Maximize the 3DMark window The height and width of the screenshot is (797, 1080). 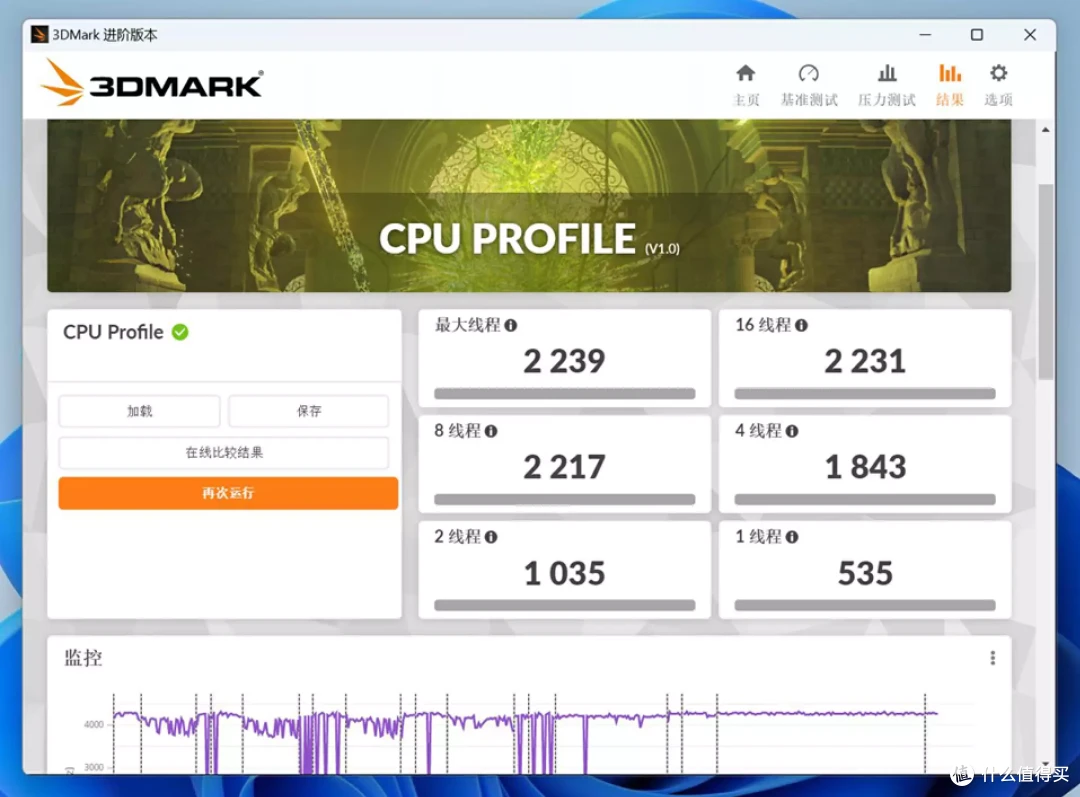(977, 34)
